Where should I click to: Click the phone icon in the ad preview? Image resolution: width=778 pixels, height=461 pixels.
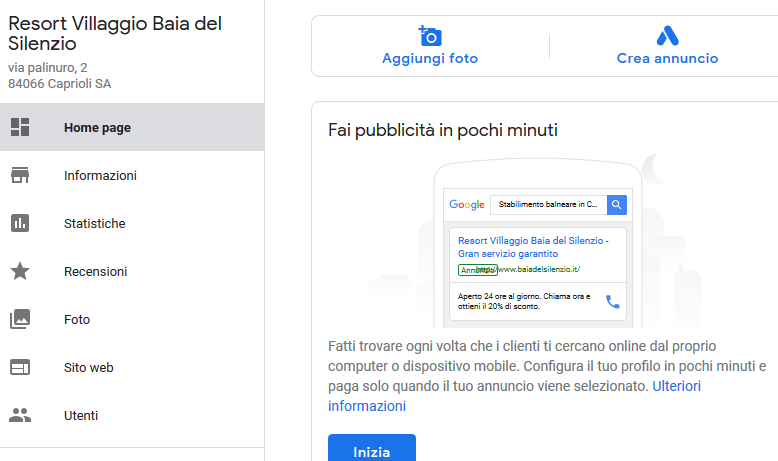click(612, 301)
